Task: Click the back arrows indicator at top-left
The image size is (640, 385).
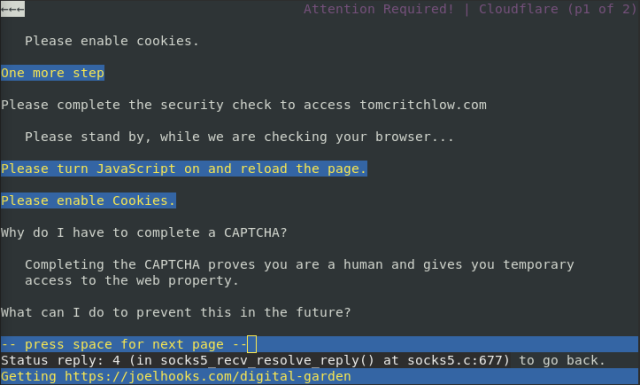Action: [13, 9]
